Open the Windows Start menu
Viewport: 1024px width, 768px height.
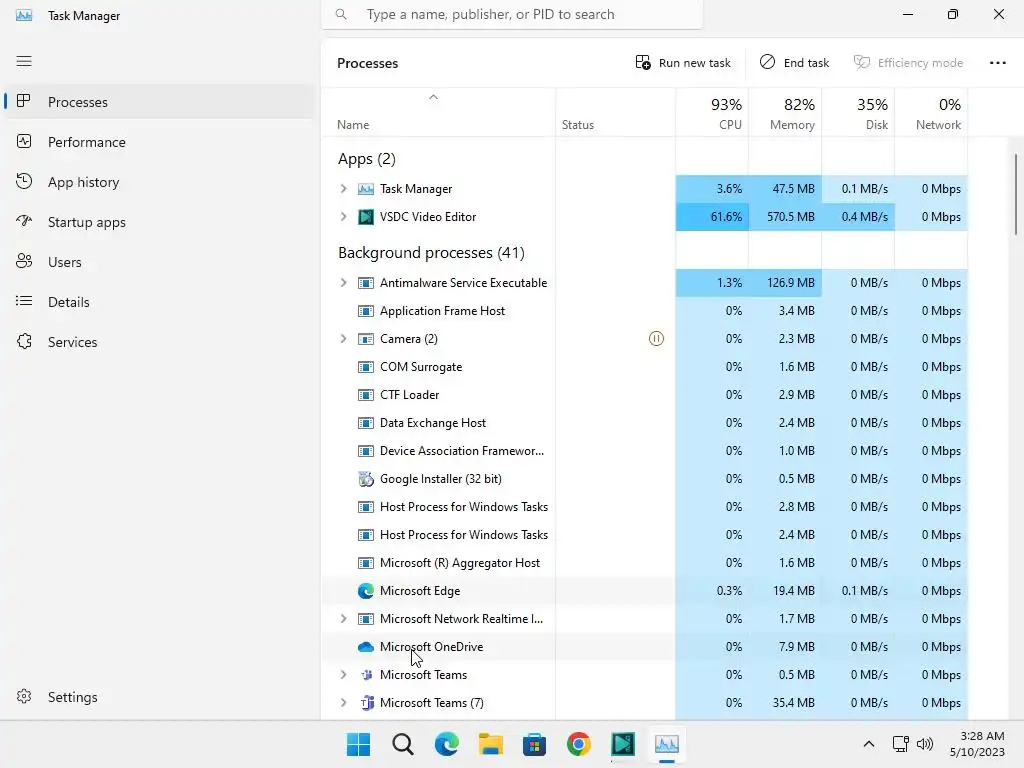359,744
